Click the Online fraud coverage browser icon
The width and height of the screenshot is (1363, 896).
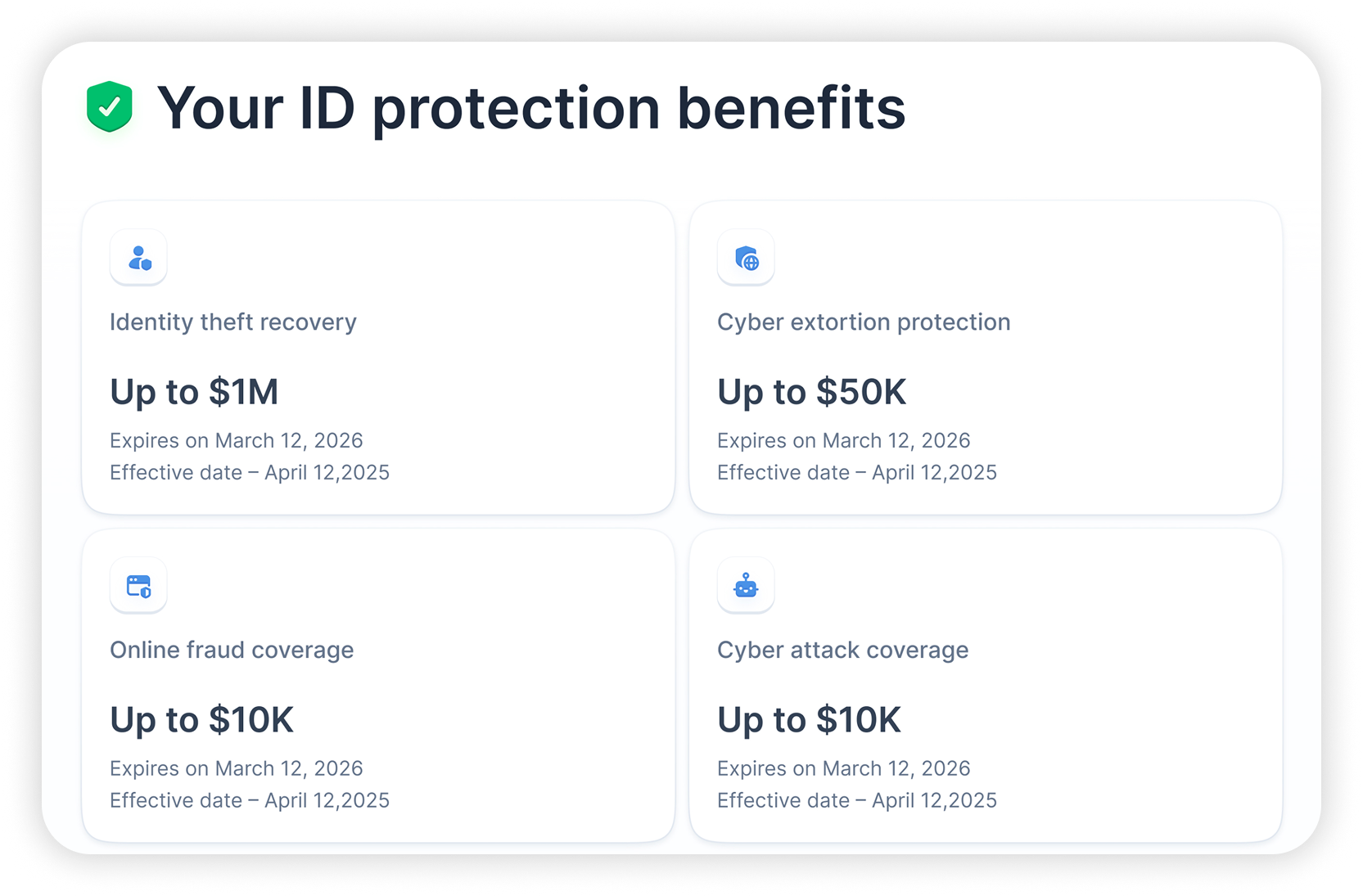[139, 586]
